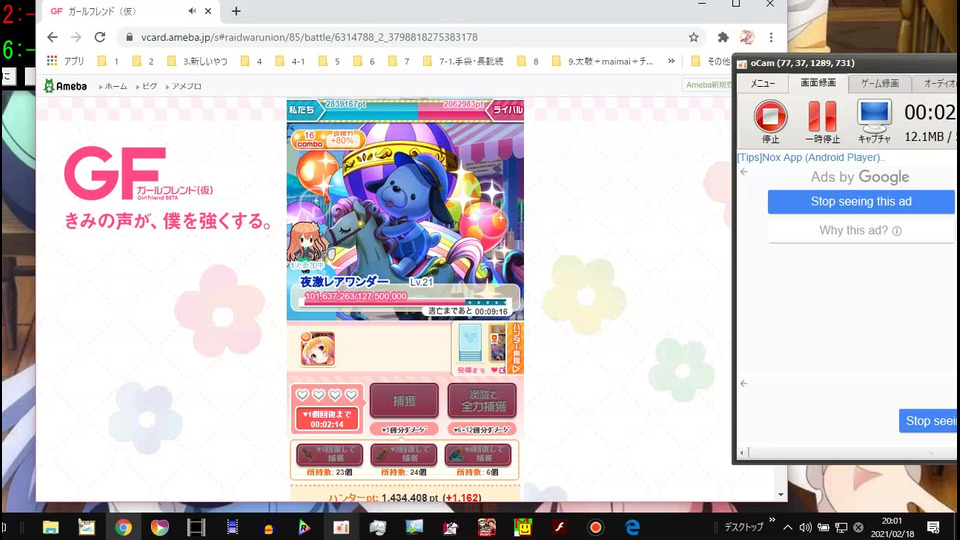Open the ピグ link in the Ameba bar
Image resolution: width=960 pixels, height=540 pixels.
(149, 86)
